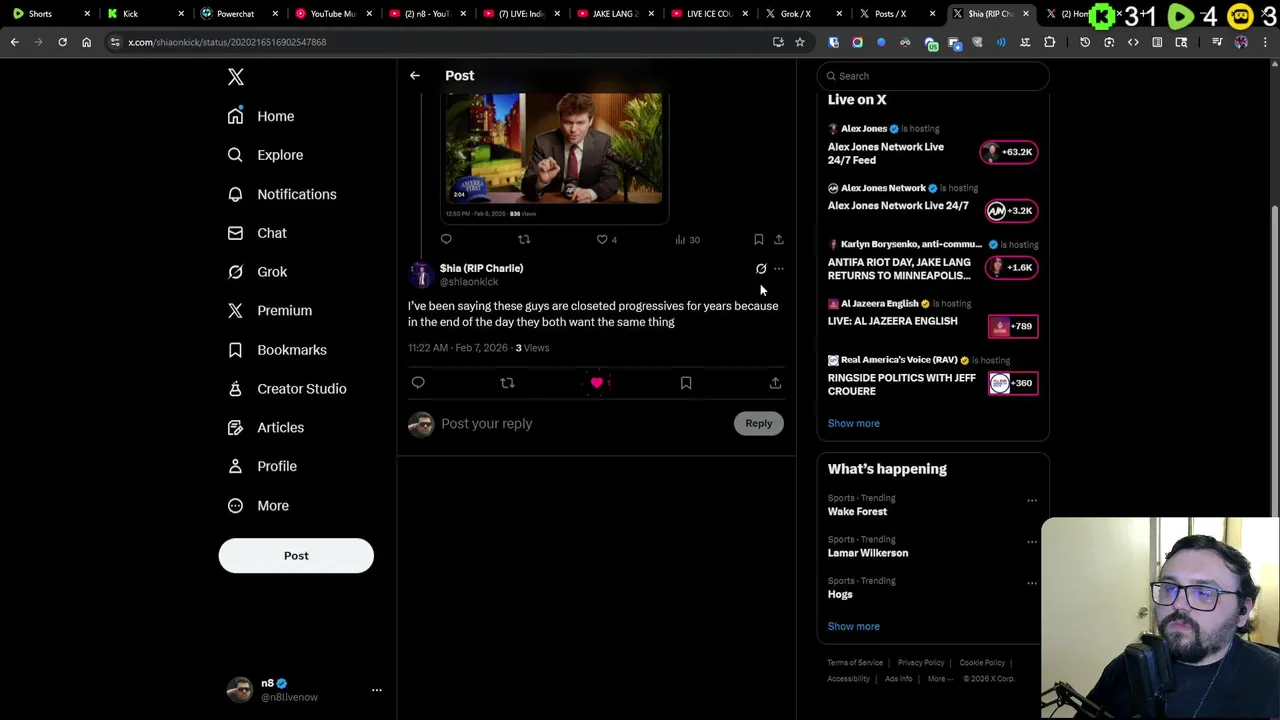Open Profile page
This screenshot has width=1280, height=720.
click(x=262, y=466)
